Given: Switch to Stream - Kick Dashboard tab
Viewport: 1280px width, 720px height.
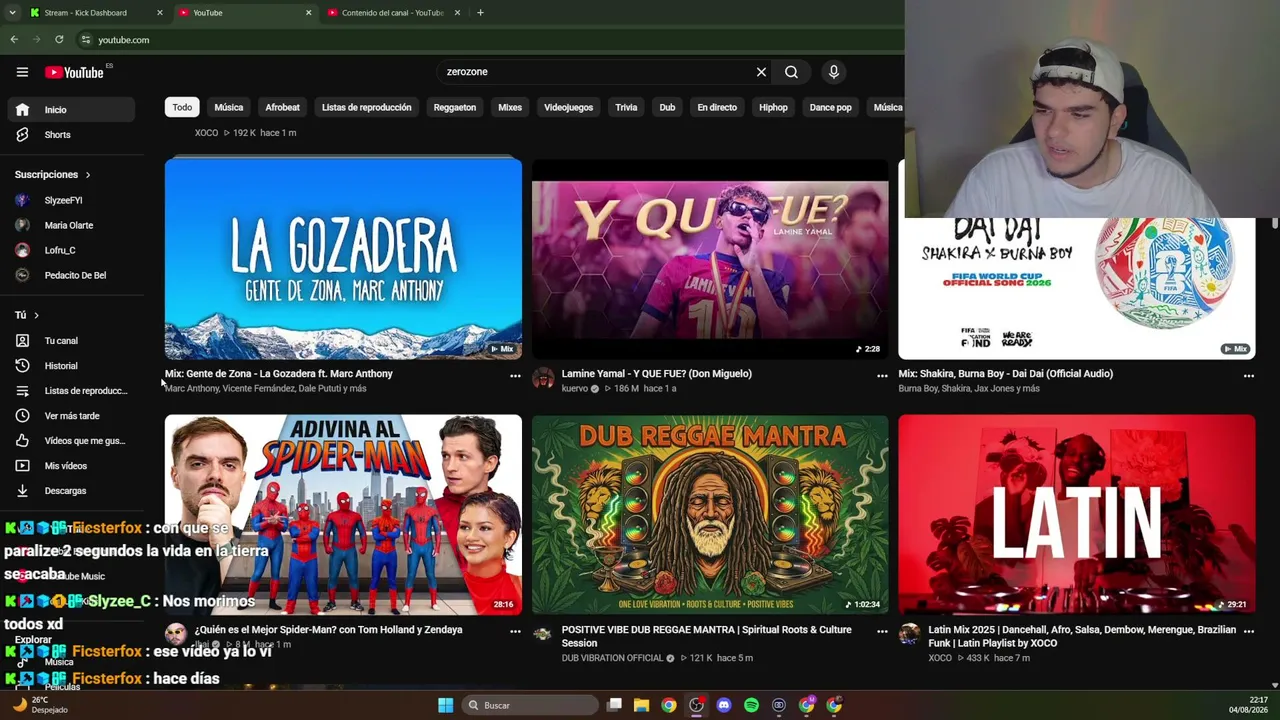Looking at the screenshot, I should click(x=95, y=13).
